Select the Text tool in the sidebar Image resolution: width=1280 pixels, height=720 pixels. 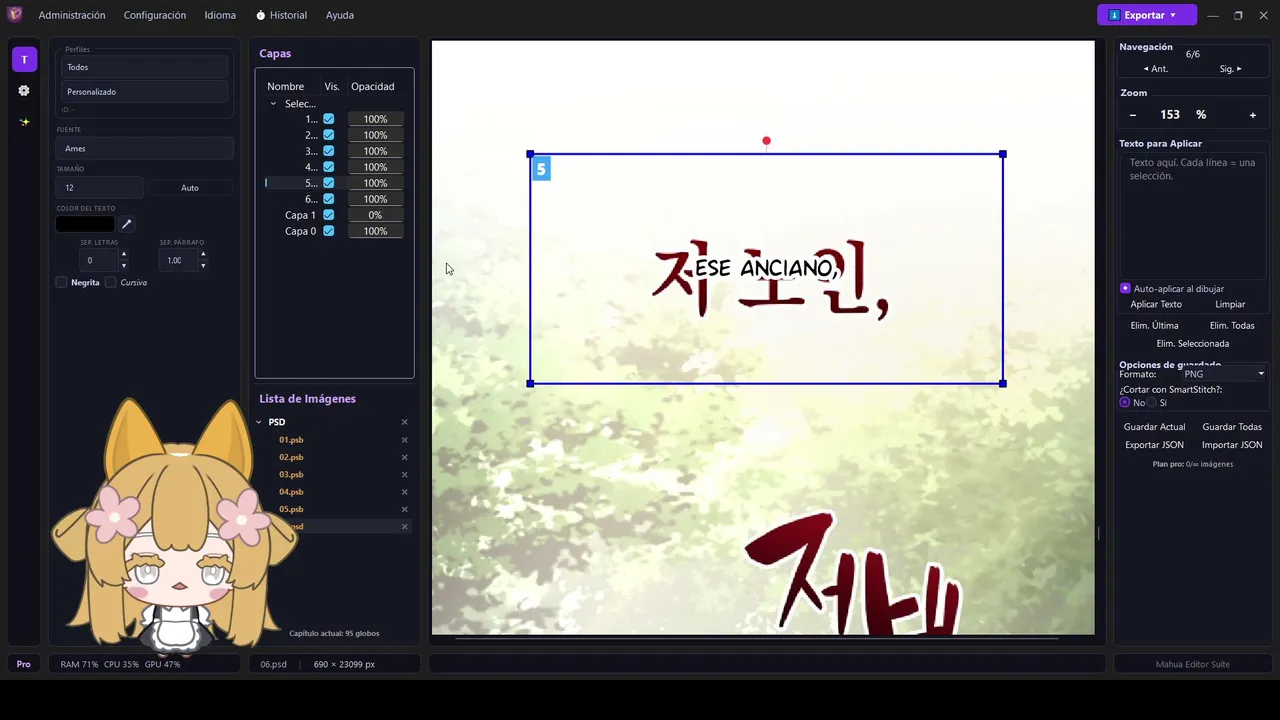(x=24, y=59)
